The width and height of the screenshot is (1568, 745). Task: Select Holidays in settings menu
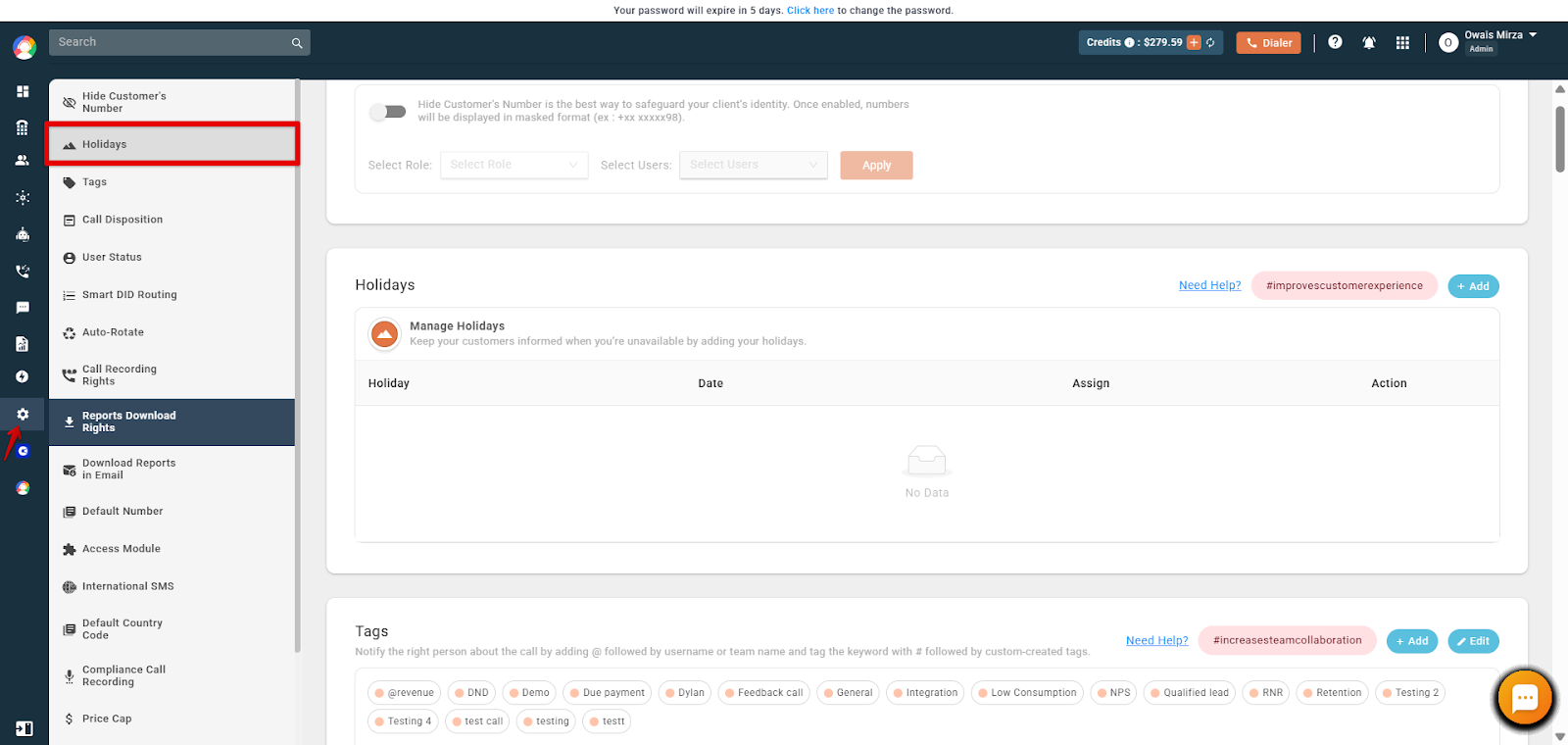(x=171, y=144)
